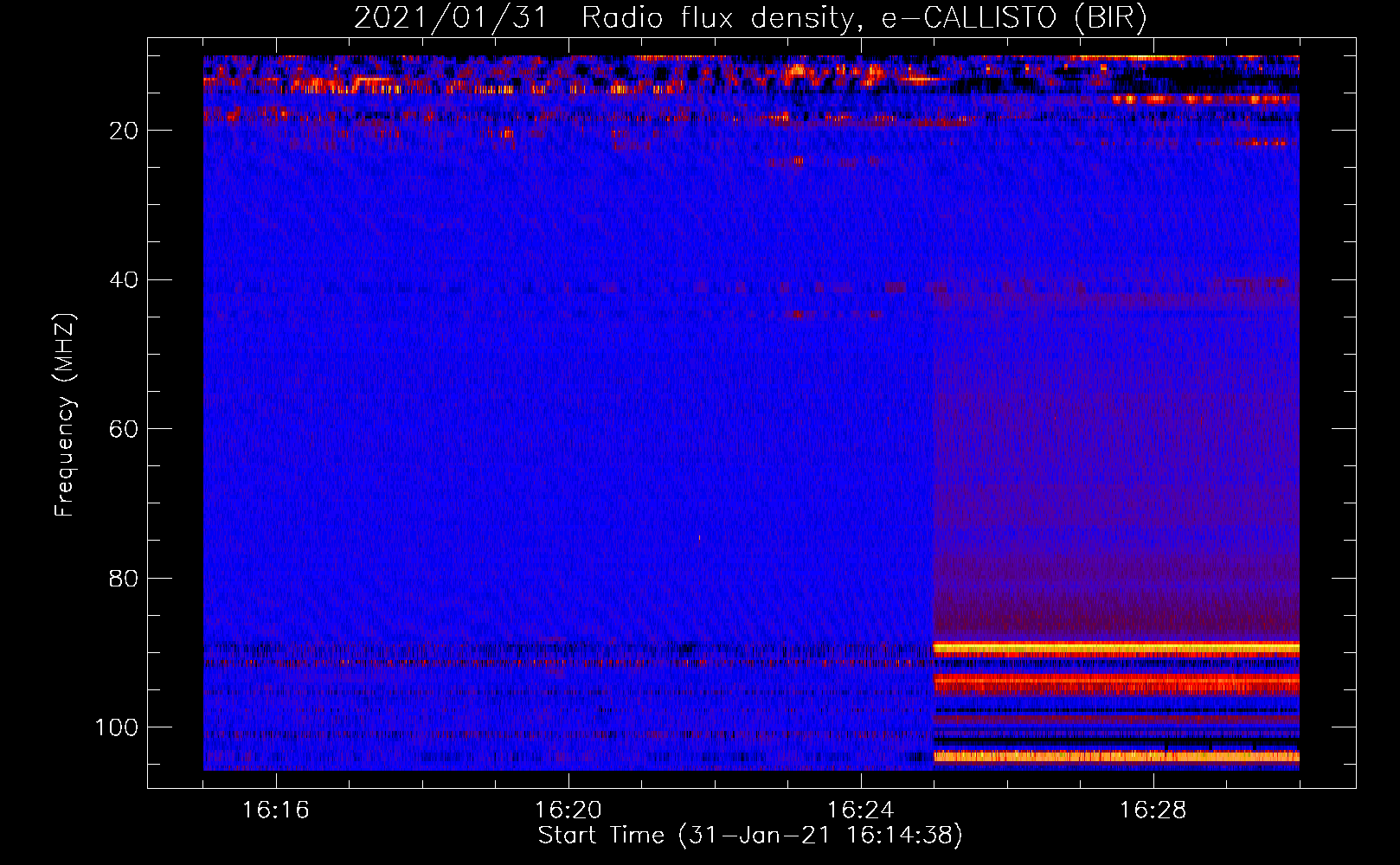This screenshot has height=865, width=1400.
Task: Click the 60 MHz frequency tick label
Action: tap(125, 429)
